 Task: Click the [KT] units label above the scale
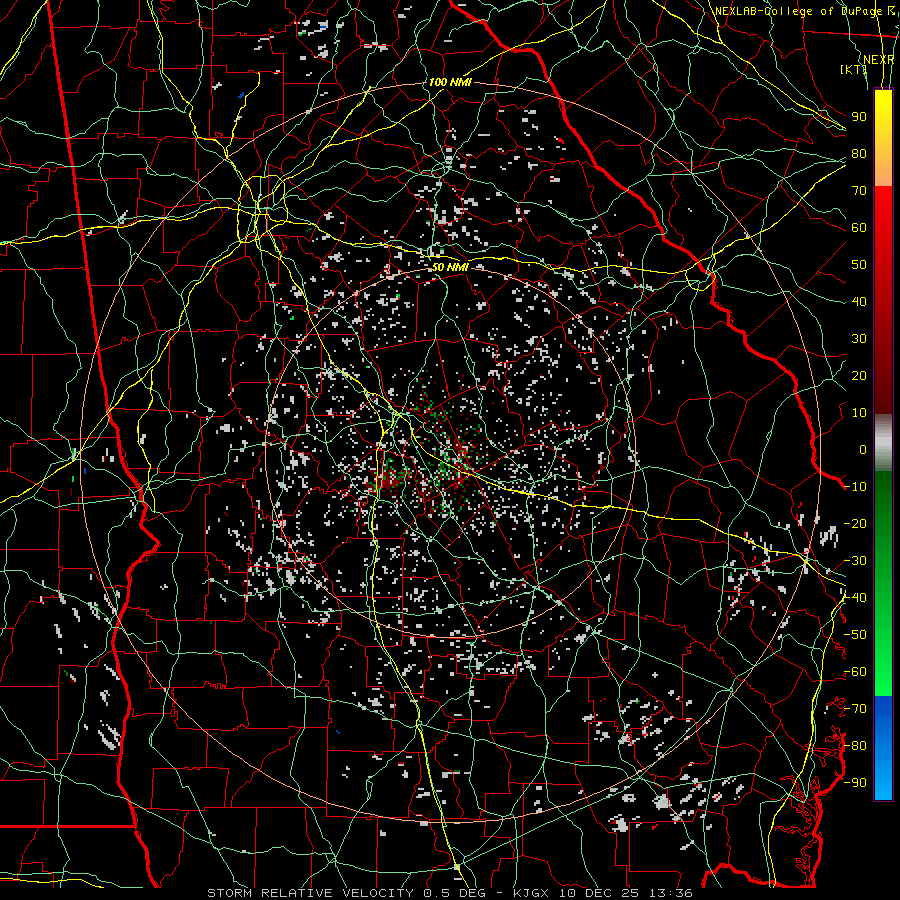click(x=853, y=69)
